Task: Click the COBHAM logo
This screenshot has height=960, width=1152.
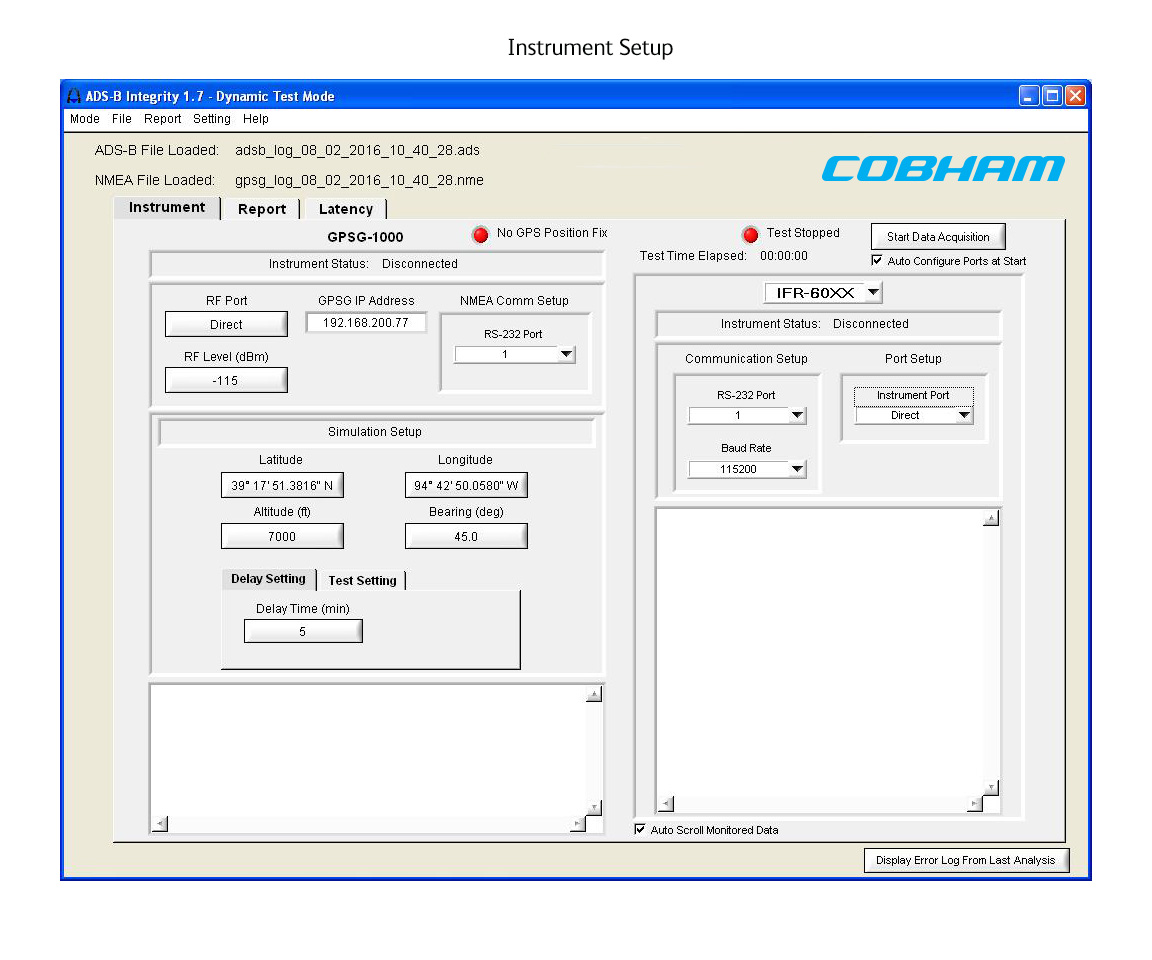Action: pos(943,169)
